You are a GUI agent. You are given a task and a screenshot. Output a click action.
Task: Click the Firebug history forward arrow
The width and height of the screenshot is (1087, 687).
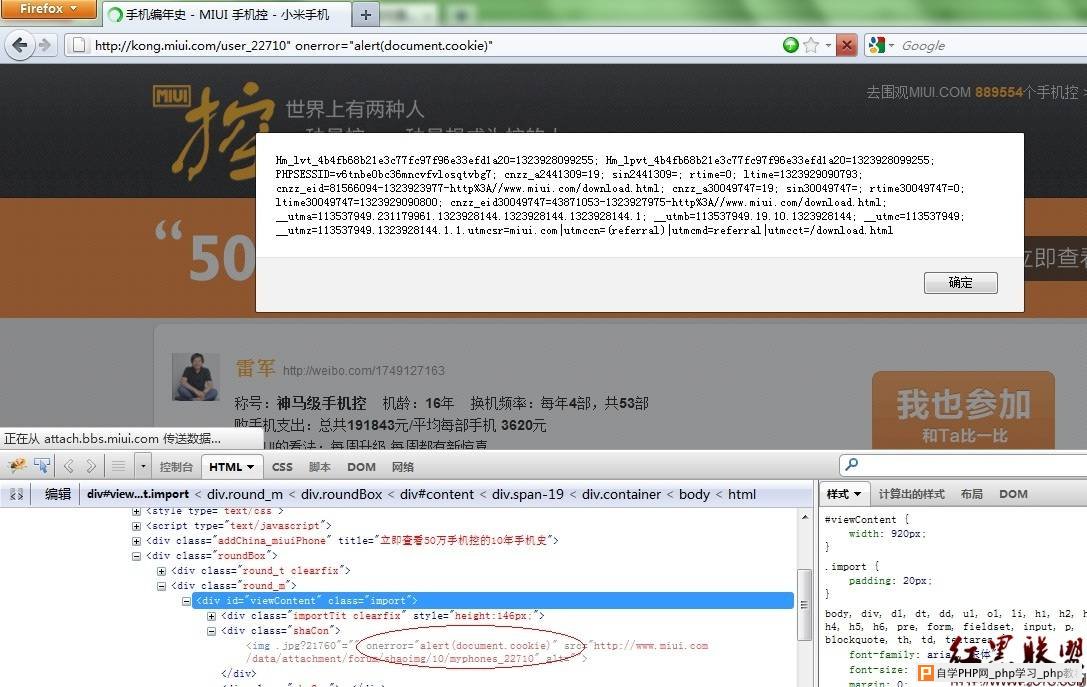pos(91,466)
